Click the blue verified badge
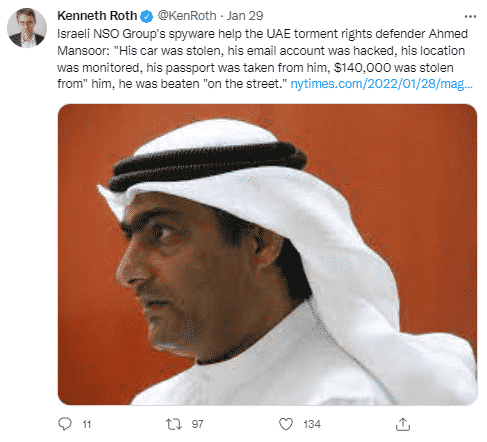This screenshot has width=487, height=442. tap(146, 16)
